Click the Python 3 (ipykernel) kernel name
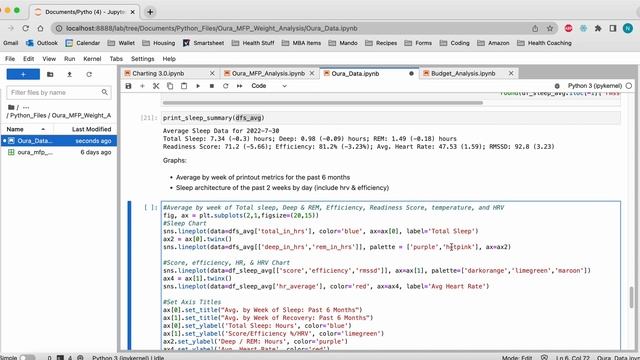Image resolution: width=640 pixels, height=360 pixels. pos(595,86)
